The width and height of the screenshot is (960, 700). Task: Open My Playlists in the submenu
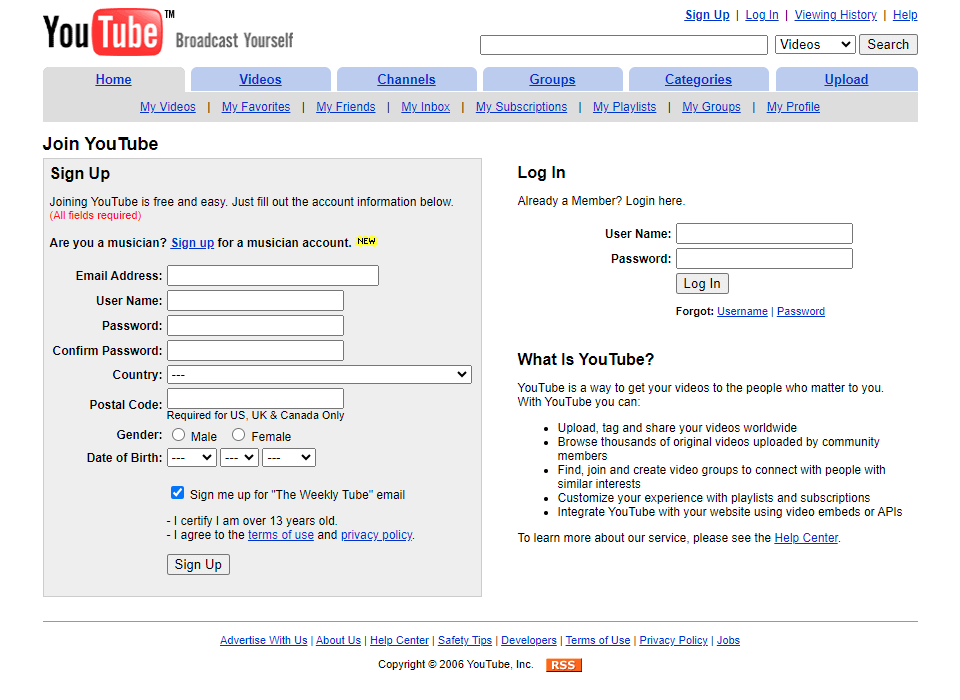click(624, 107)
